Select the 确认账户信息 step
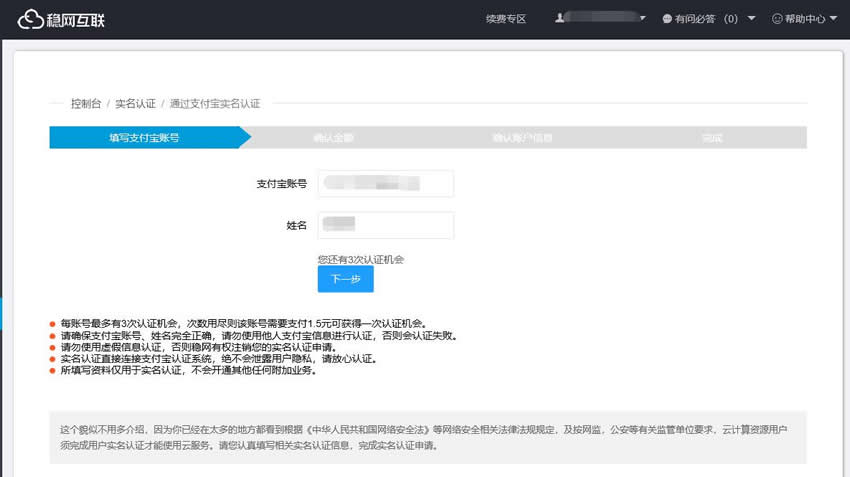850x477 pixels. (x=523, y=138)
